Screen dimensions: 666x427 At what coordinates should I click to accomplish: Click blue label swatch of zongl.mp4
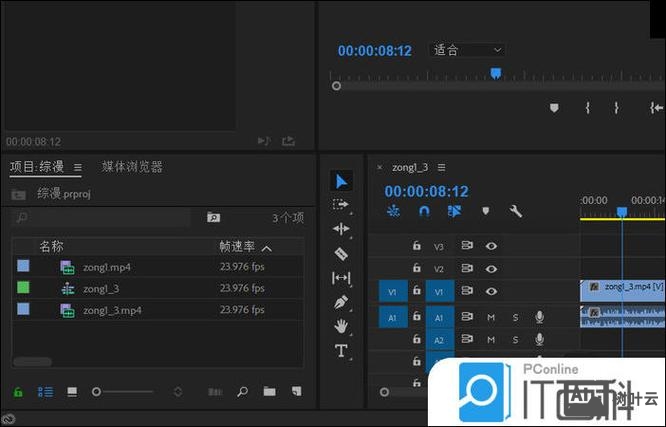coord(23,266)
